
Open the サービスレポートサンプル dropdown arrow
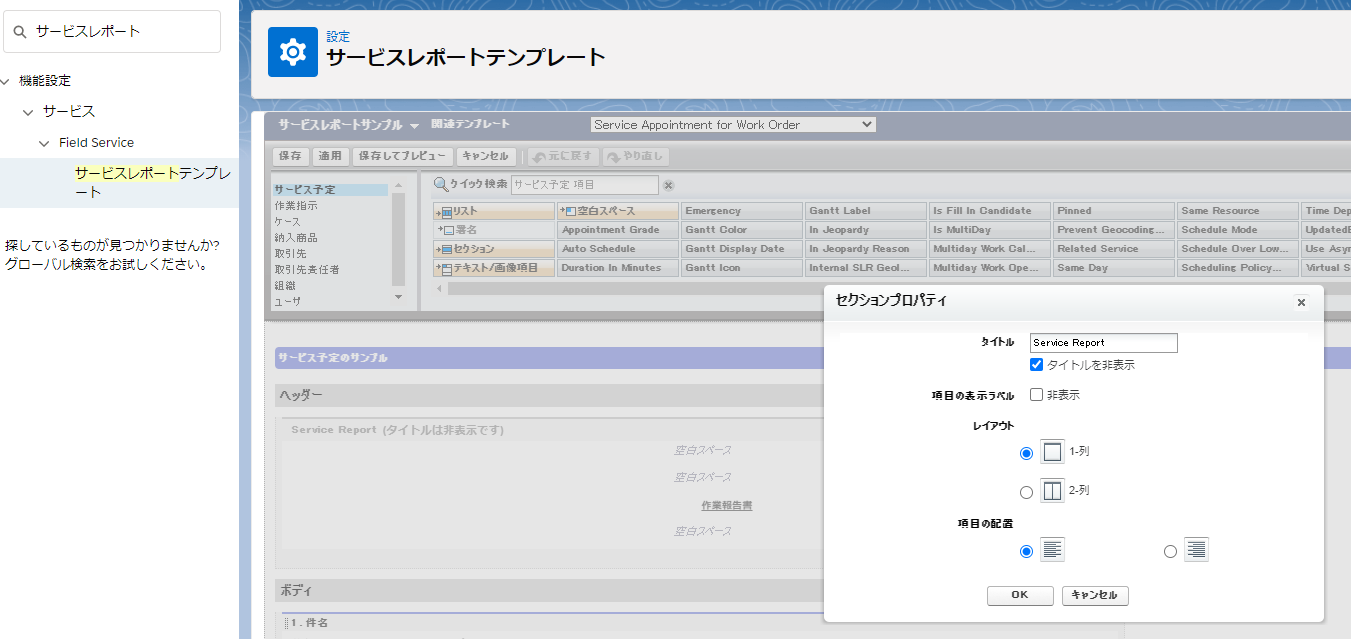point(414,126)
